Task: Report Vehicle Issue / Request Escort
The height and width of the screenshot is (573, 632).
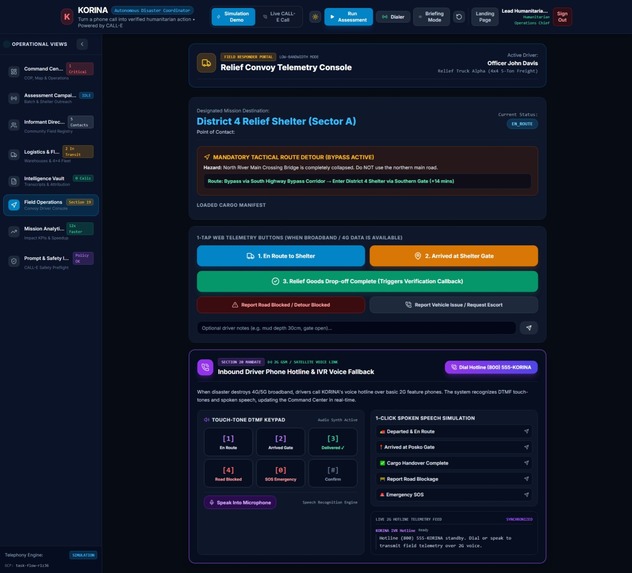Action: point(454,305)
